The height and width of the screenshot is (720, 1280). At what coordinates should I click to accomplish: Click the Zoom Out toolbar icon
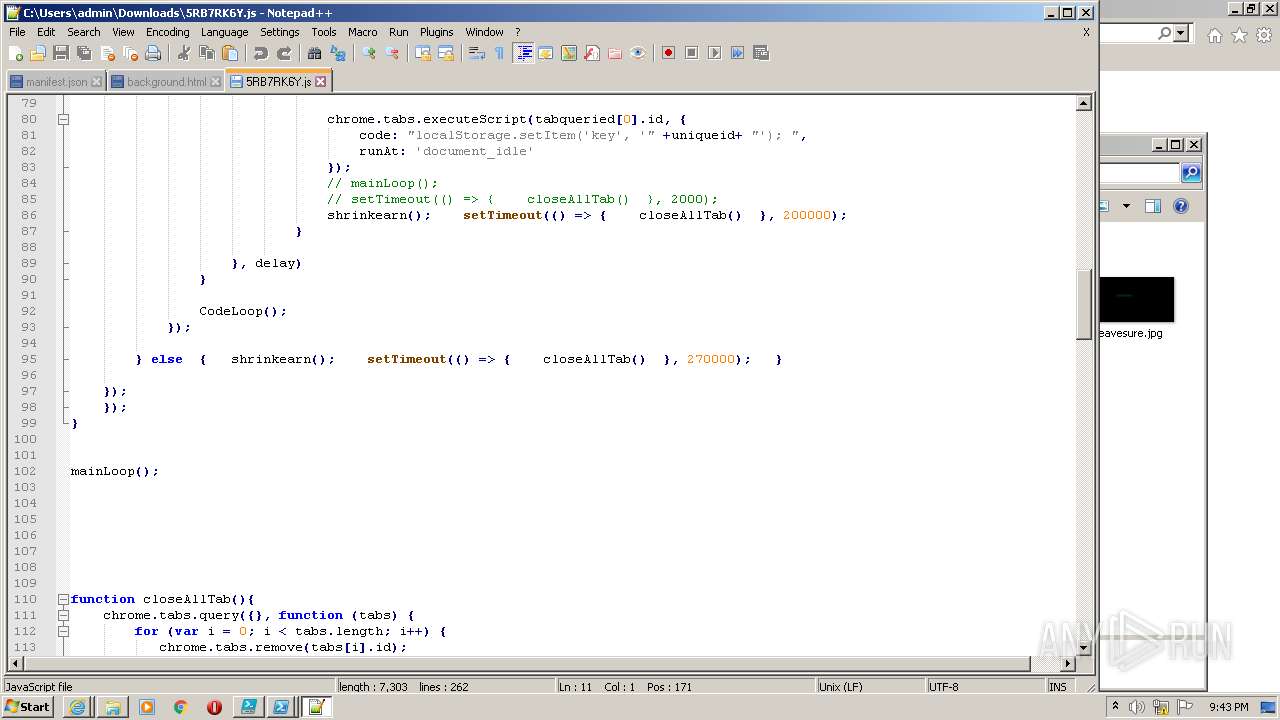392,53
